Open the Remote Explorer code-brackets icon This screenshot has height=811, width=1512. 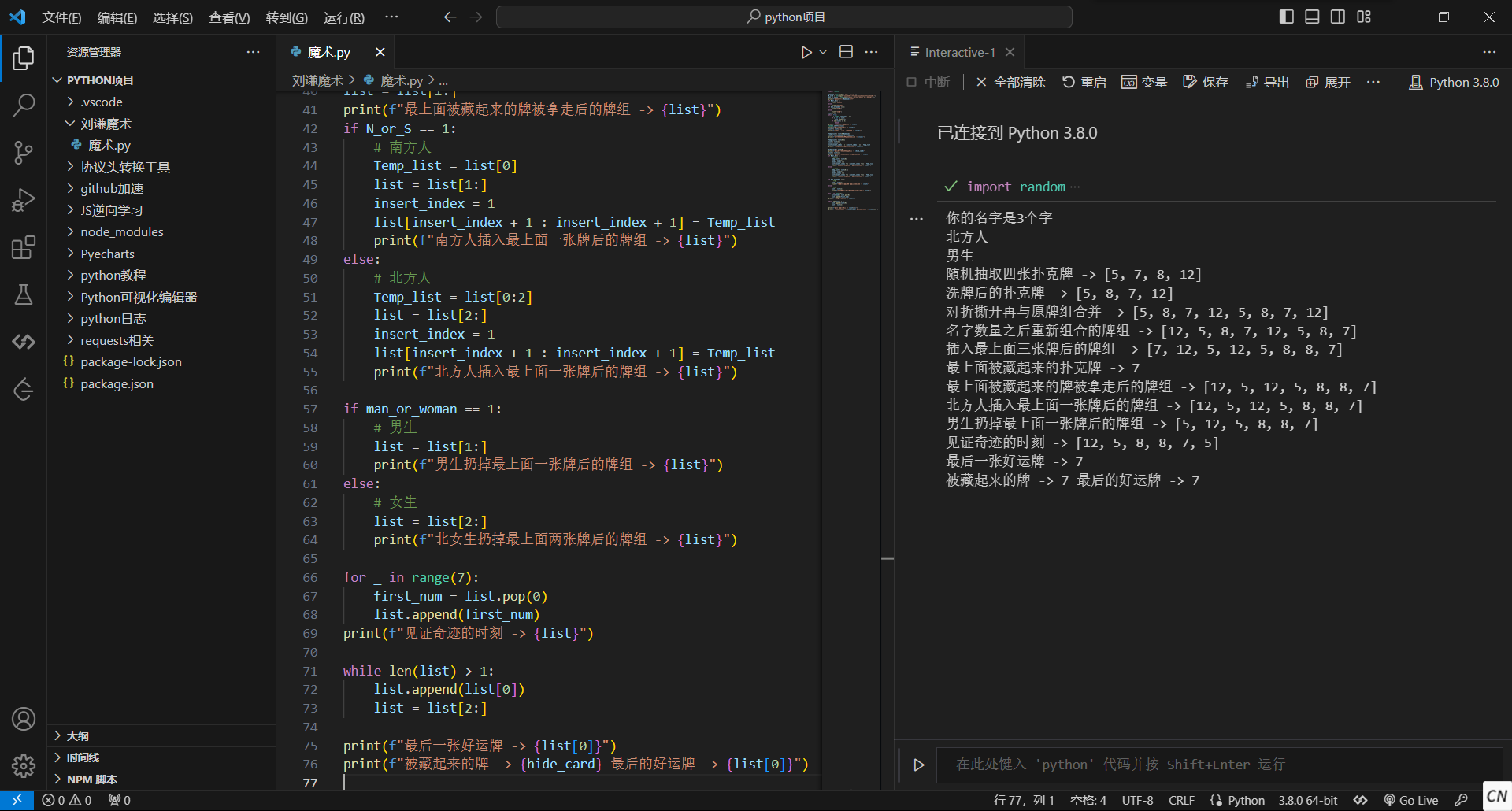pyautogui.click(x=24, y=342)
